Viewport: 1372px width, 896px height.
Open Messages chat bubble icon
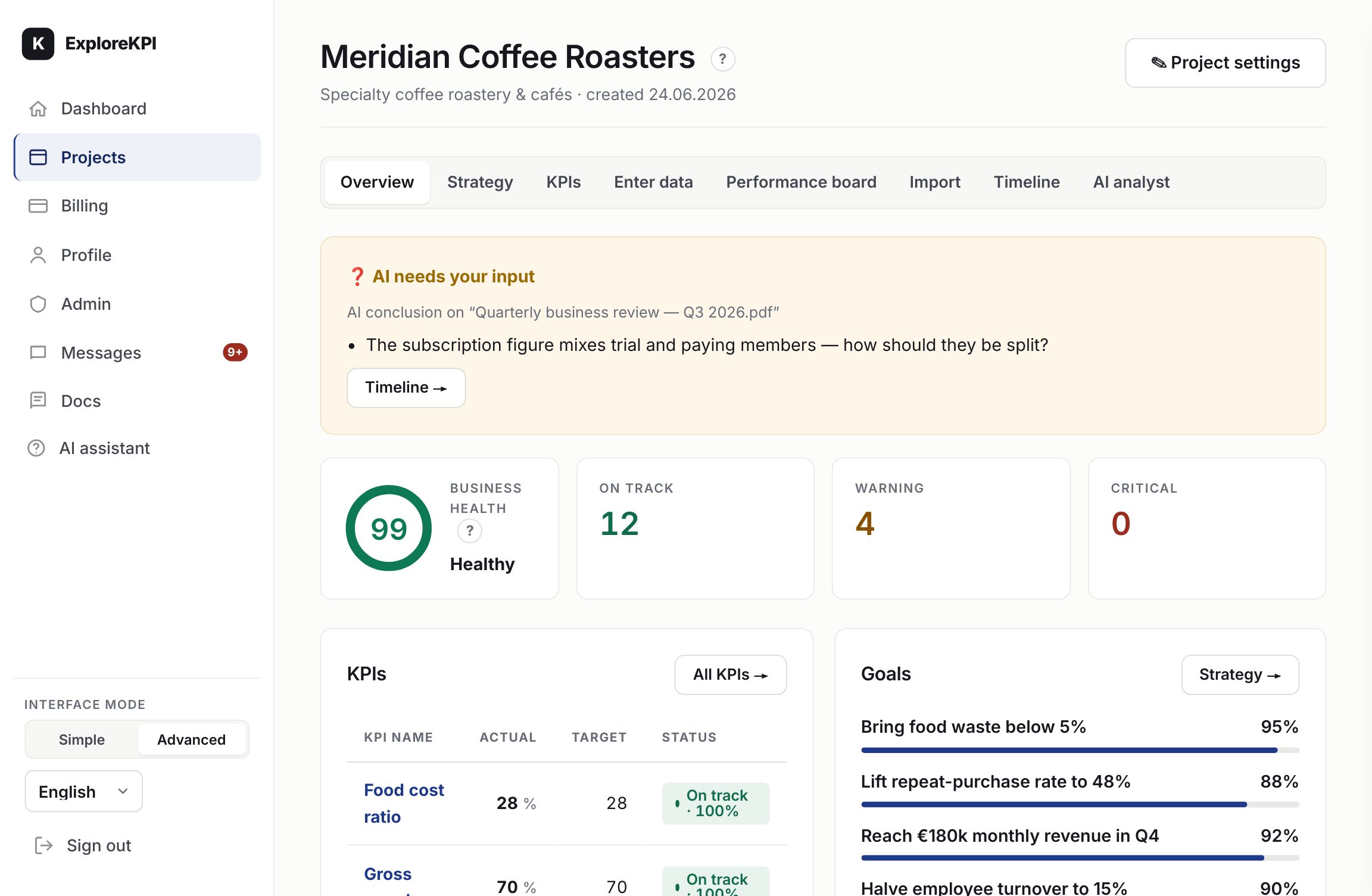coord(38,353)
